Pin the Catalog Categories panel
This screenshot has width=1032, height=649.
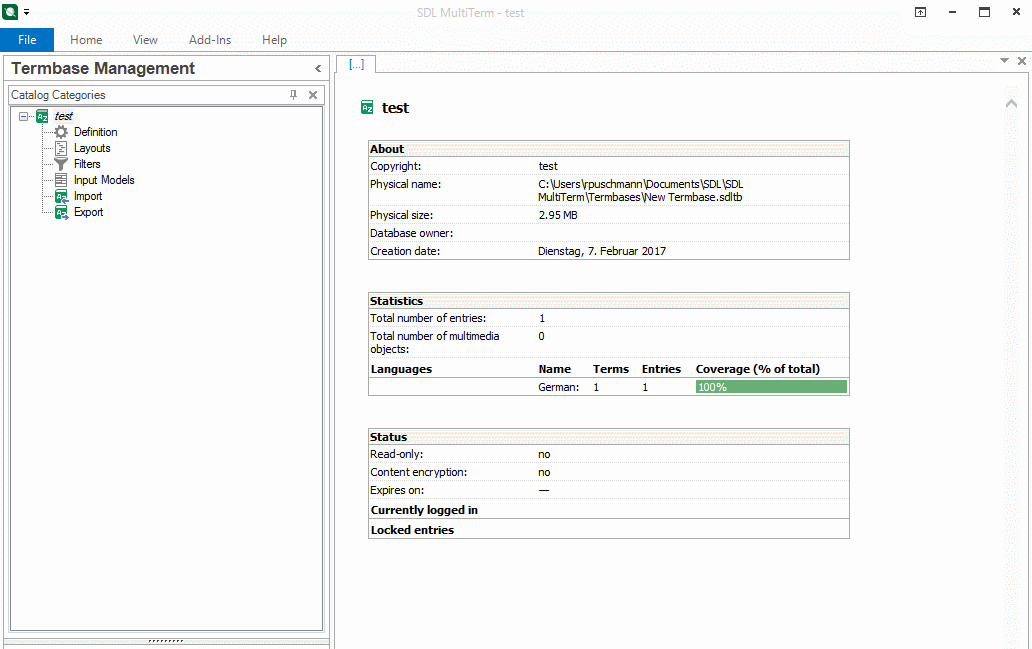[293, 95]
